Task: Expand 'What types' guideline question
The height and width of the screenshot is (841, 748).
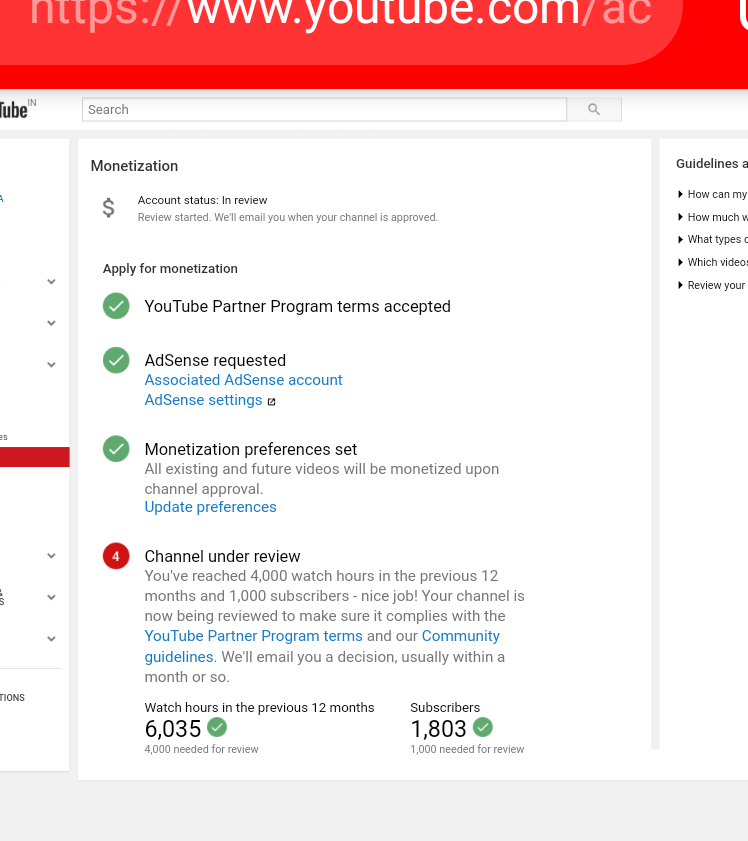Action: [x=713, y=239]
